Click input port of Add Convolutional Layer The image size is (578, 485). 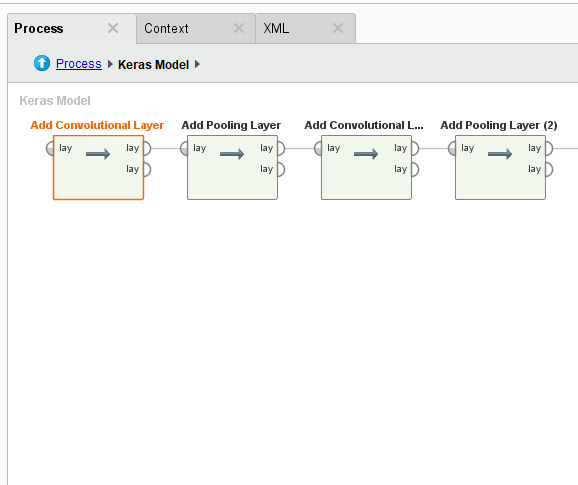pos(50,149)
